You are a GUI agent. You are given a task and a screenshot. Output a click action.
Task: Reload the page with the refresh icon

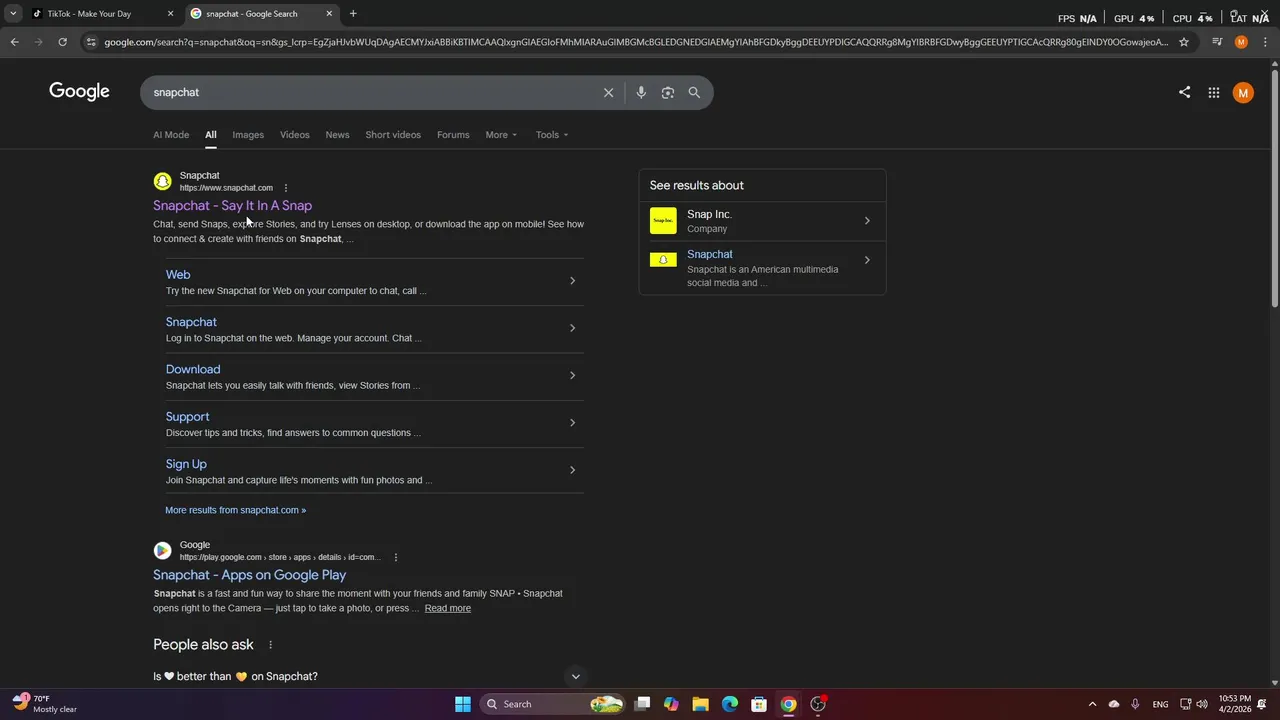(62, 42)
